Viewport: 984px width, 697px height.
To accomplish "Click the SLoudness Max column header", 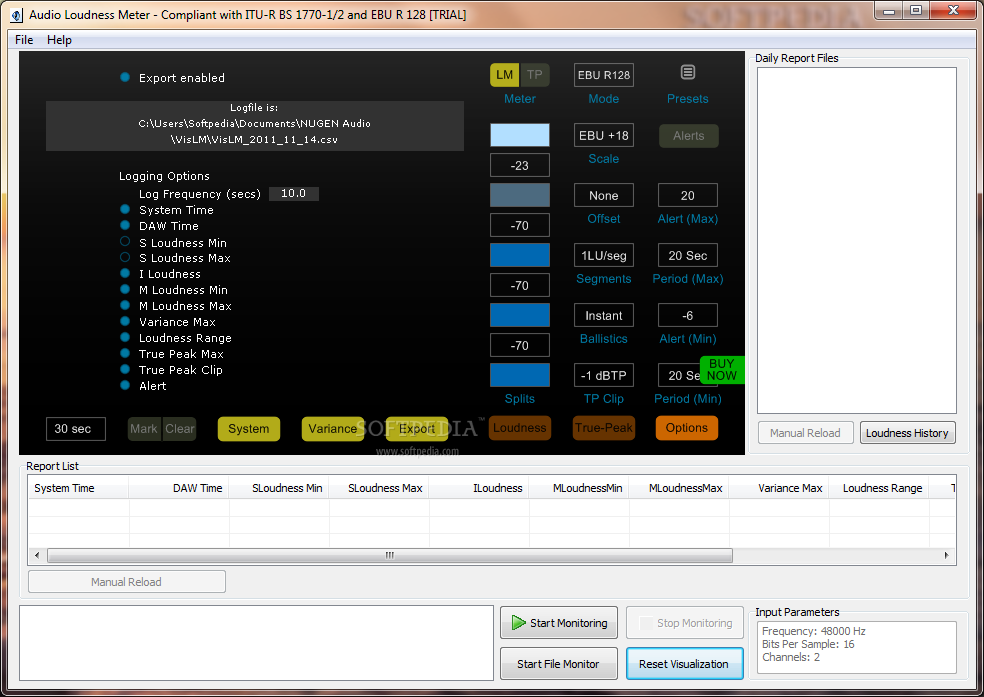I will click(x=378, y=488).
